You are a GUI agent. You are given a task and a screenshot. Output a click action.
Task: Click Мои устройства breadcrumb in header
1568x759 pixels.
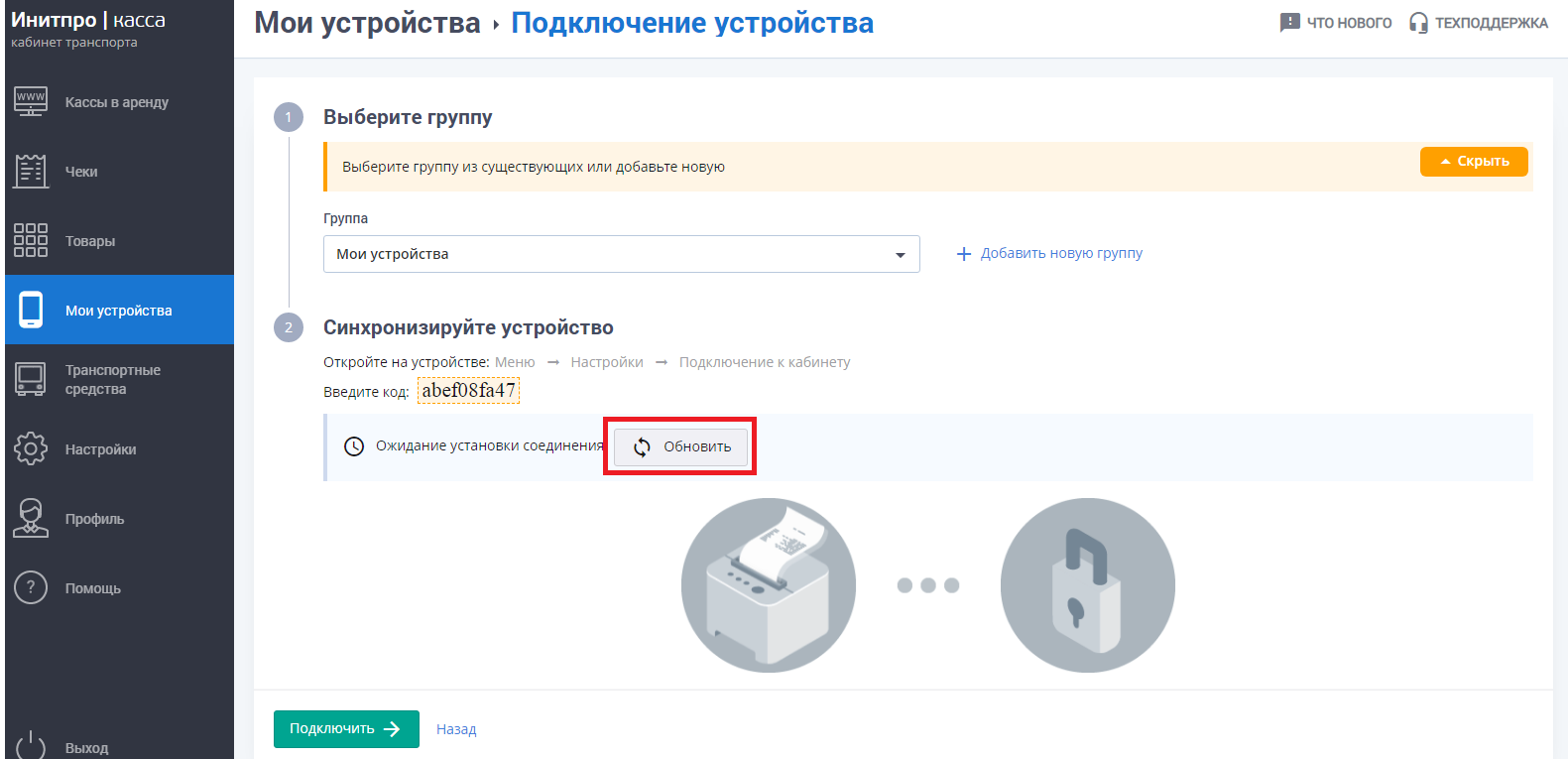(367, 23)
